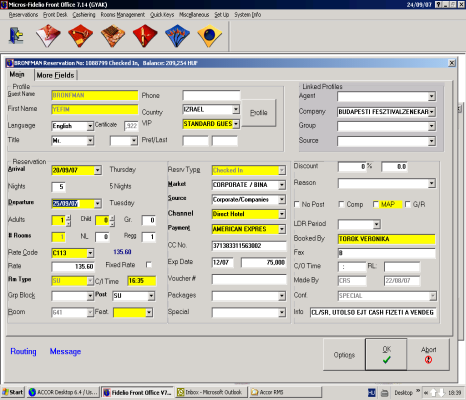Click the Message link
Viewport: 466px width, 400px height.
tap(65, 351)
